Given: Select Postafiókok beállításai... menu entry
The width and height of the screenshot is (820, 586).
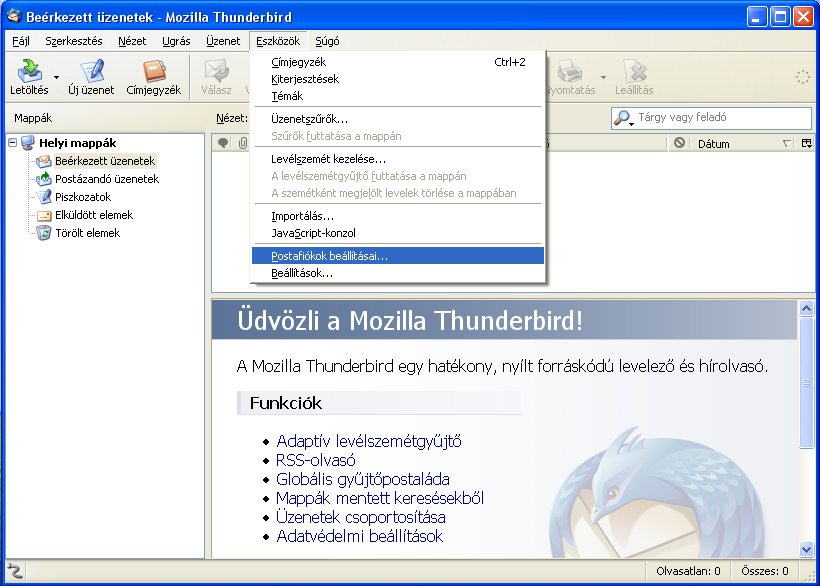Looking at the screenshot, I should tap(398, 256).
